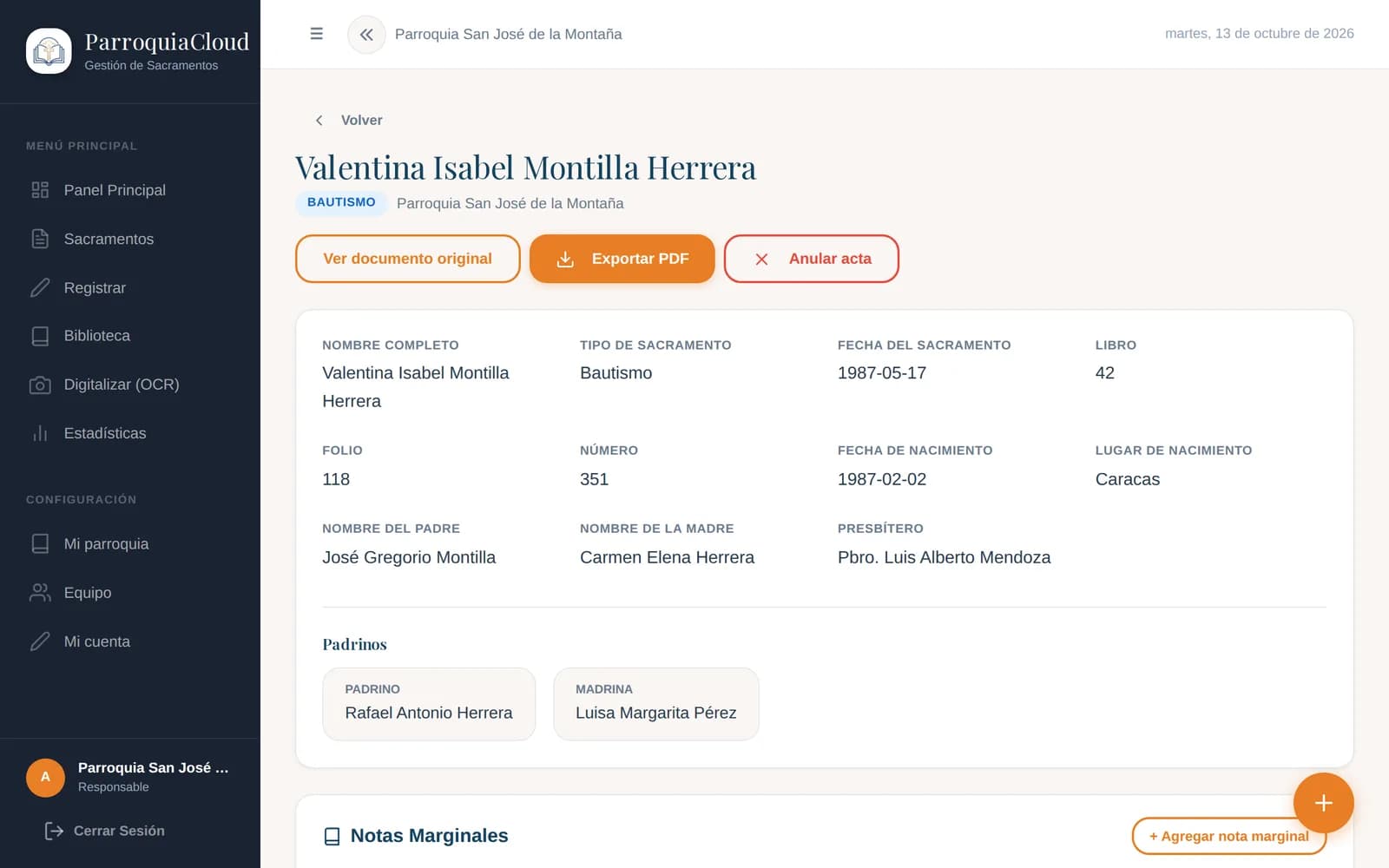Click the Mi cuenta pencil icon
The height and width of the screenshot is (868, 1389).
(x=40, y=641)
